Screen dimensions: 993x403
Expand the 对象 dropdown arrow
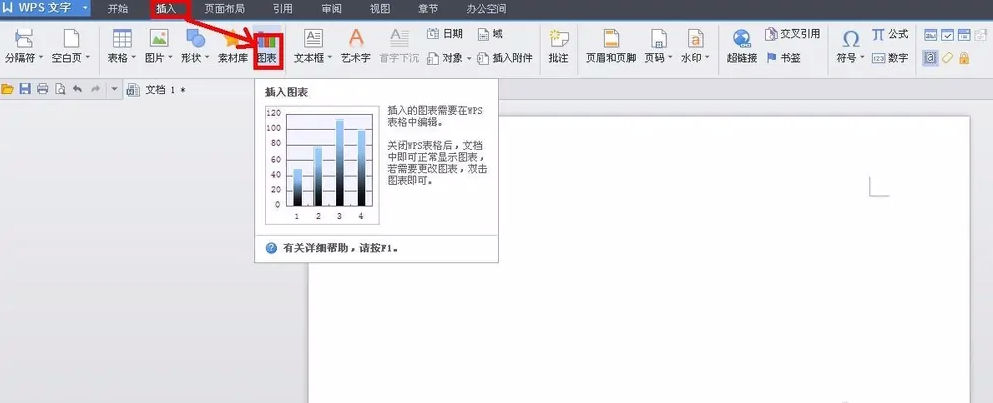[x=469, y=58]
